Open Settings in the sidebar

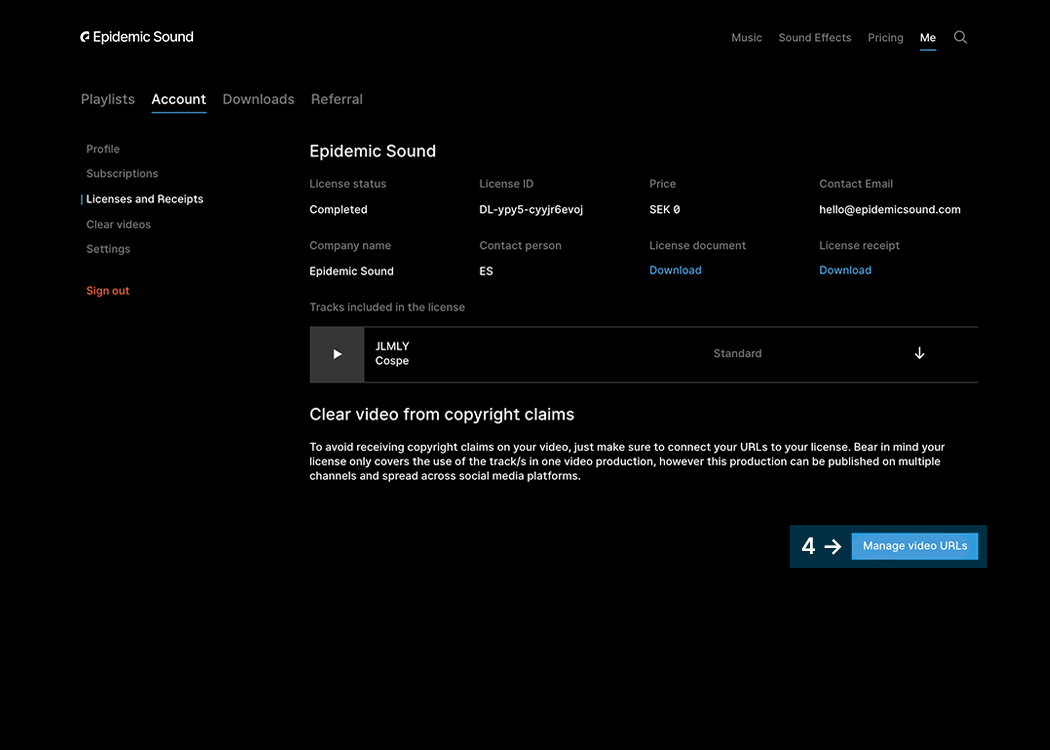coord(108,249)
